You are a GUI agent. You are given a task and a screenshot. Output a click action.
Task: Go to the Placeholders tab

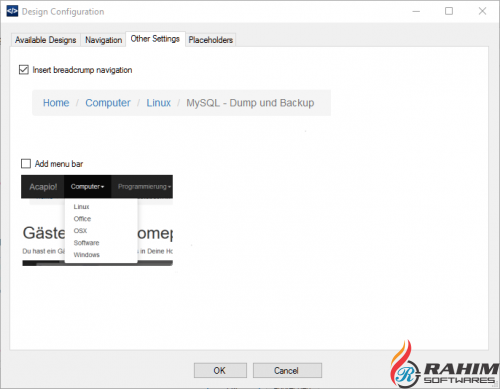click(x=211, y=40)
